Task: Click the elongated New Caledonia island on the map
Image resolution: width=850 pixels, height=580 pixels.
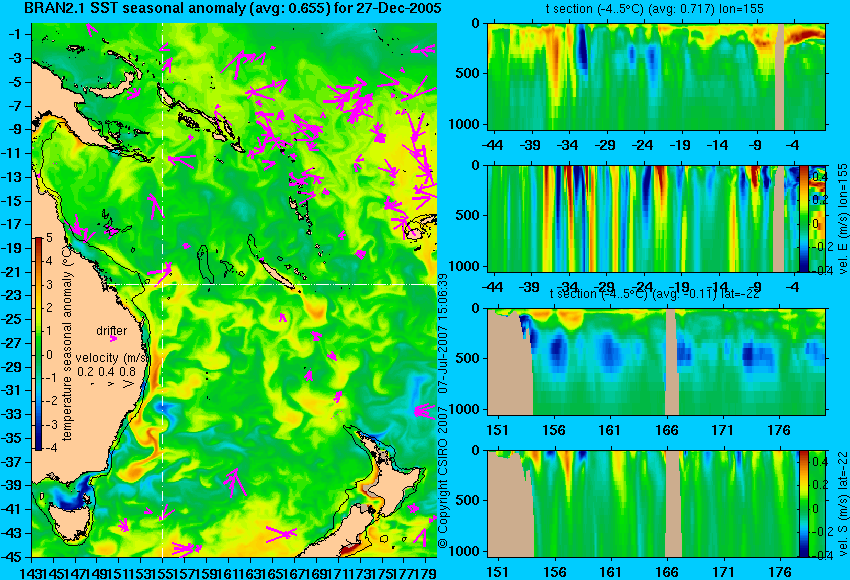Action: click(x=278, y=273)
